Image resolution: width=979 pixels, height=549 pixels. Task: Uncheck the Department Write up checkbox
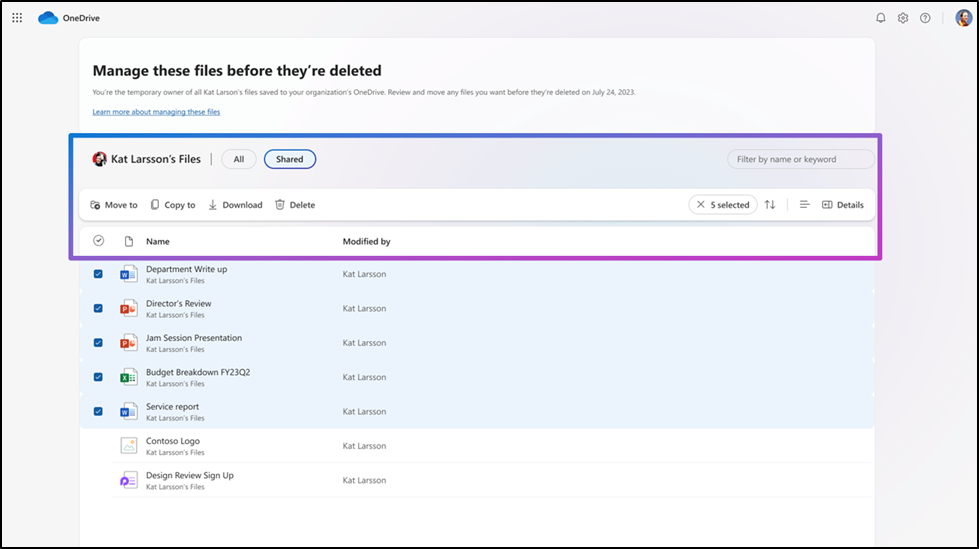tap(98, 274)
